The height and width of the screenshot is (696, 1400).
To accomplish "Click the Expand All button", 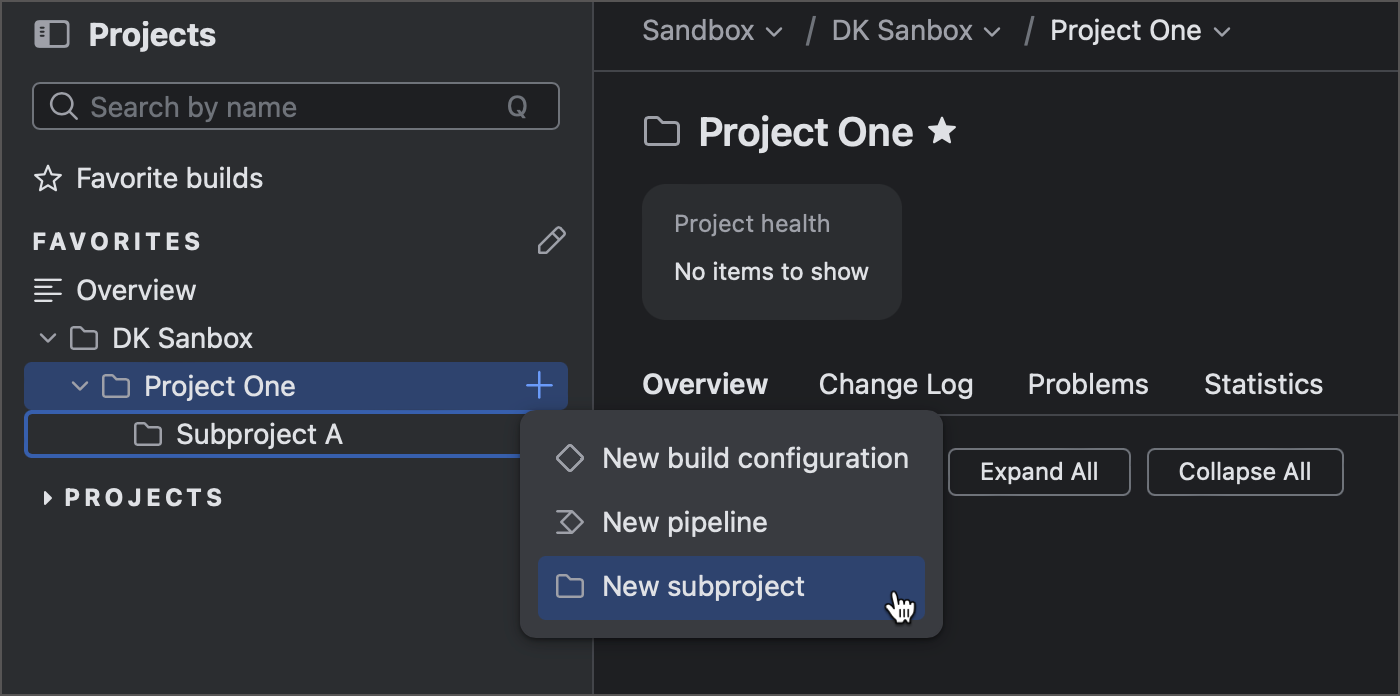I will click(1038, 471).
